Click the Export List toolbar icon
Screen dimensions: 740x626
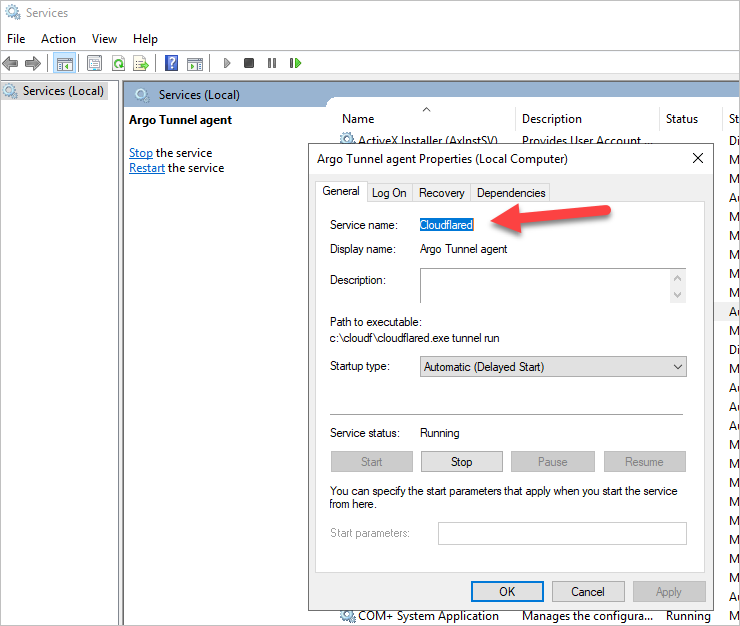tap(141, 63)
